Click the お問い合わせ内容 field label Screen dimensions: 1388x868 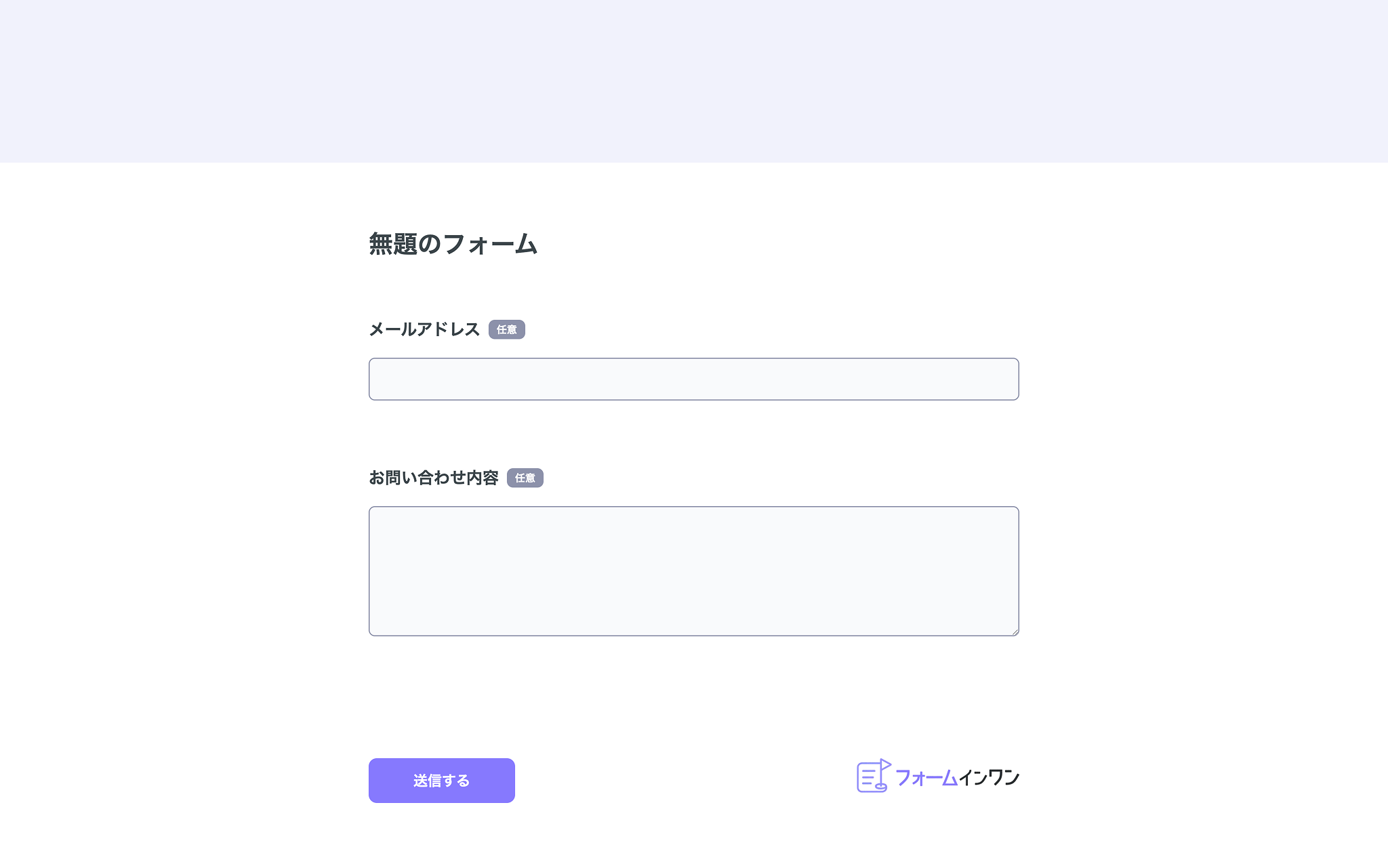tap(434, 477)
